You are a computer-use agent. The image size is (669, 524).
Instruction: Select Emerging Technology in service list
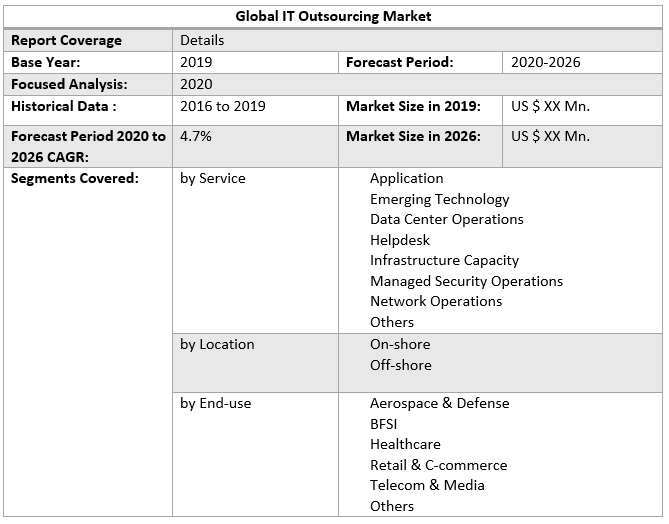pos(439,199)
